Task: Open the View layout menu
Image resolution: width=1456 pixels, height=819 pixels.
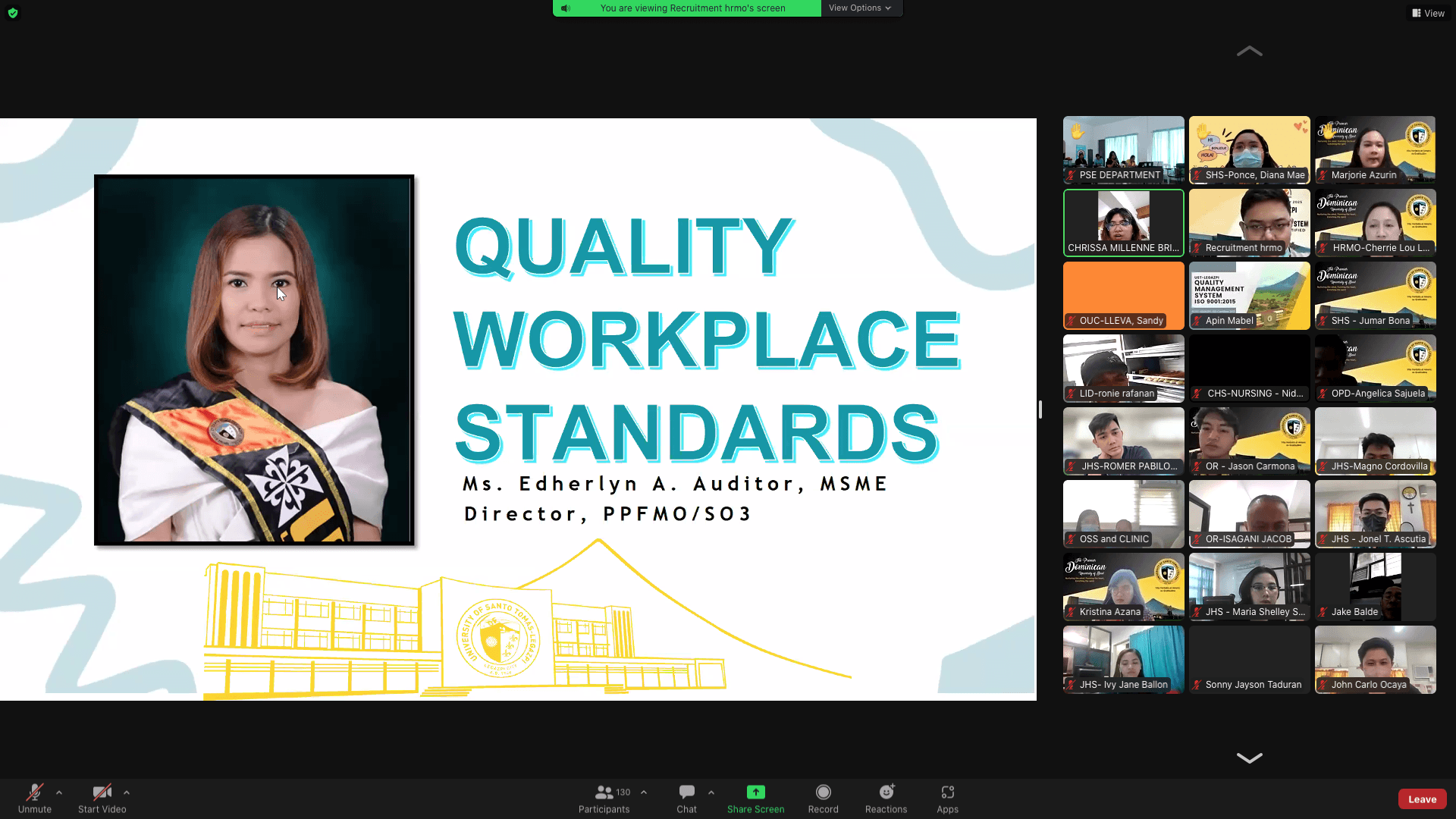Action: pos(1428,13)
